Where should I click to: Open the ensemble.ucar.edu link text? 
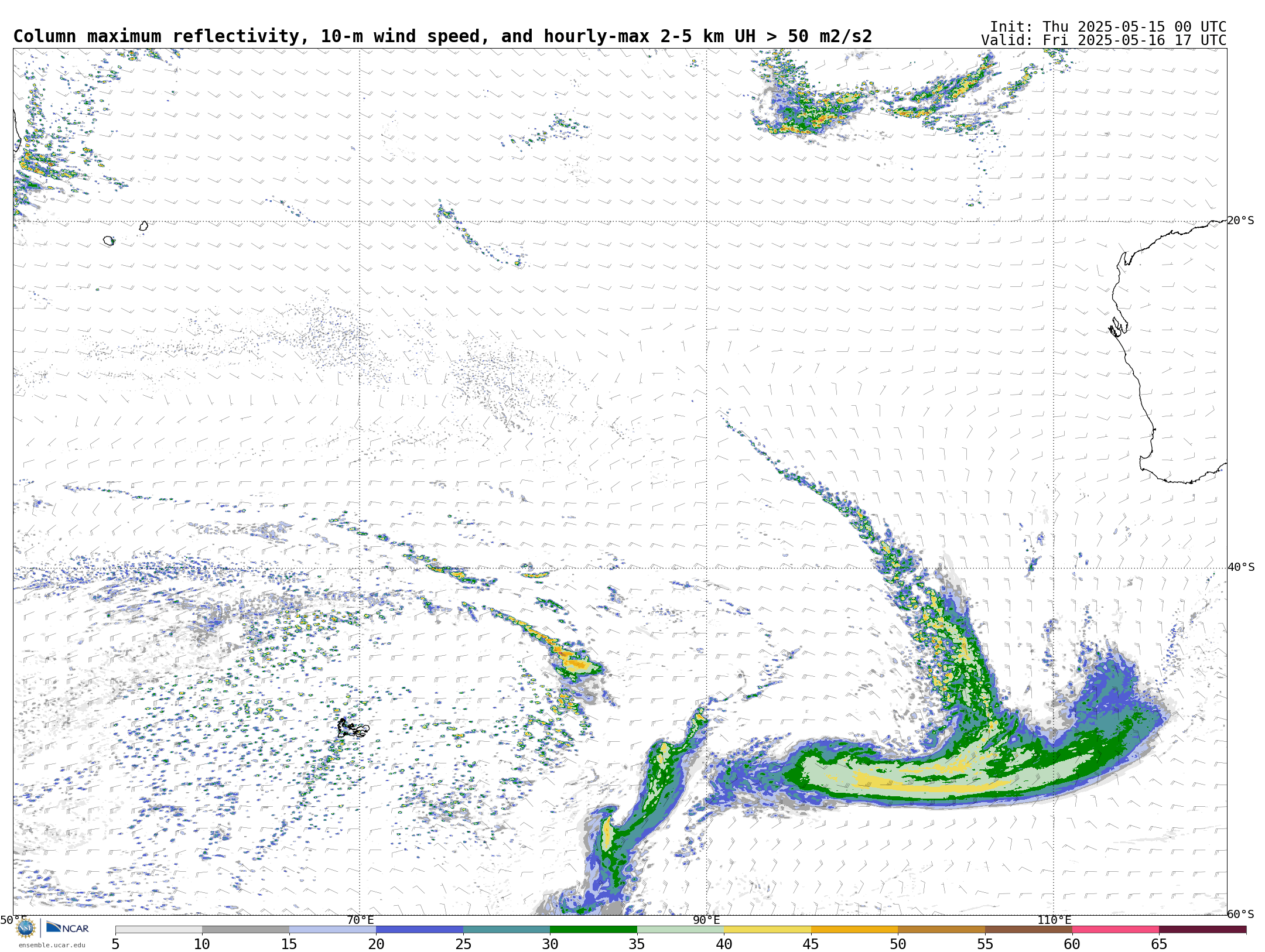(52, 945)
